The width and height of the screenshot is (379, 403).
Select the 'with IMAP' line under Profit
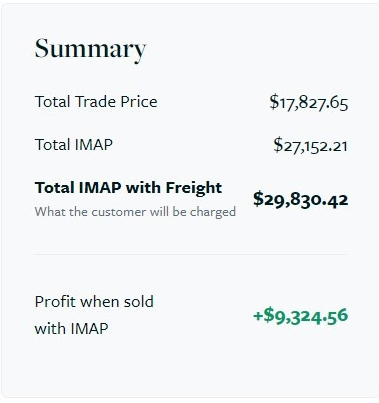[71, 329]
